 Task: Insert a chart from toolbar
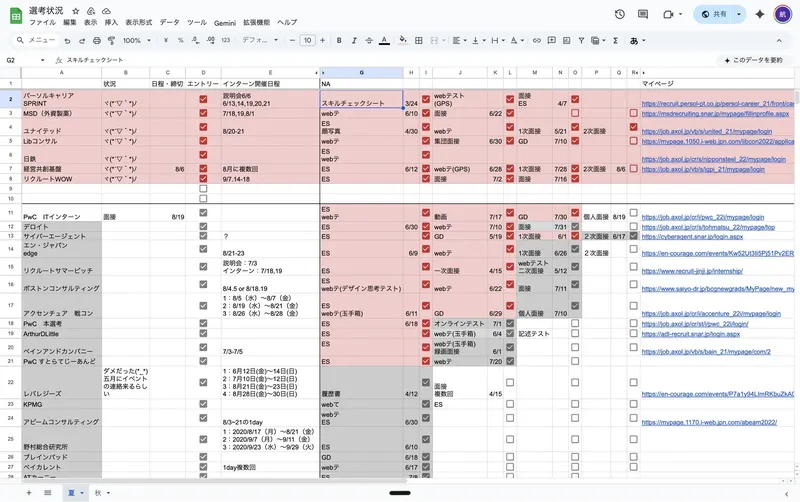pyautogui.click(x=566, y=40)
